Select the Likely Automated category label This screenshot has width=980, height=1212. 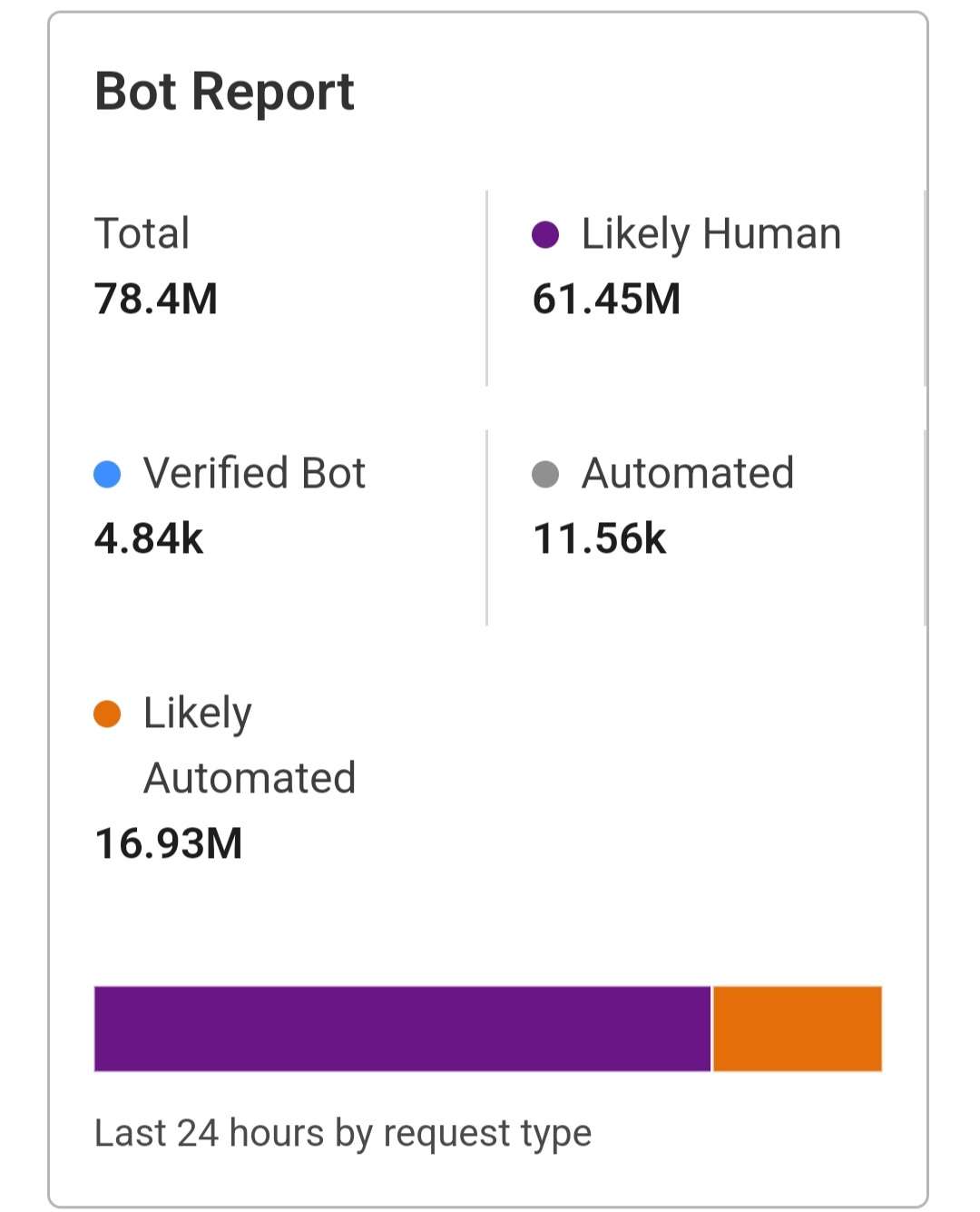249,745
